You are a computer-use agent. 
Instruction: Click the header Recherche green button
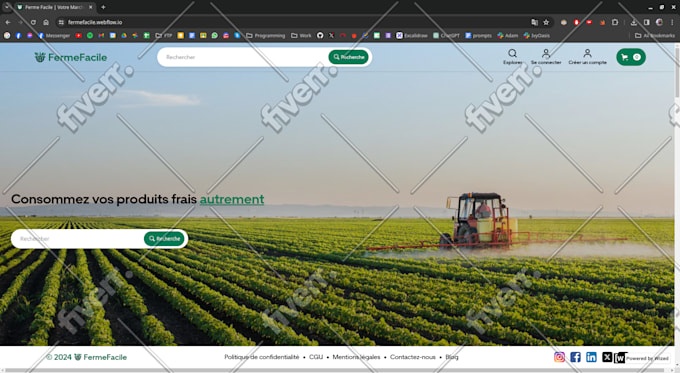348,57
